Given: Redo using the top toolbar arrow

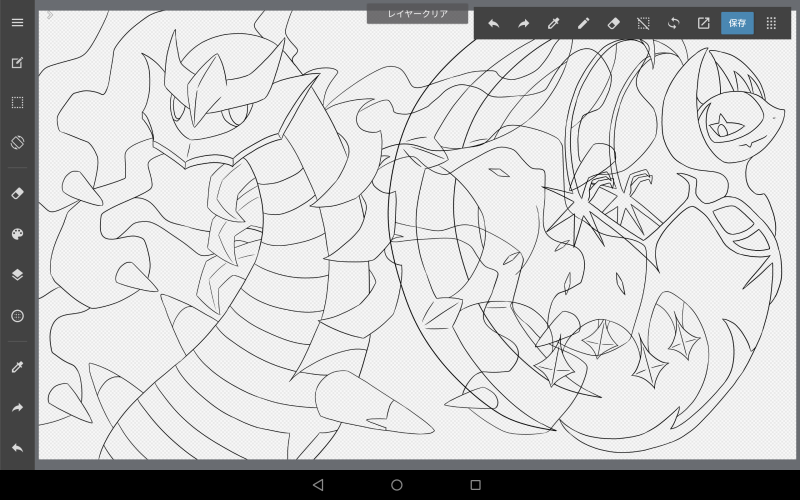Looking at the screenshot, I should coord(523,23).
